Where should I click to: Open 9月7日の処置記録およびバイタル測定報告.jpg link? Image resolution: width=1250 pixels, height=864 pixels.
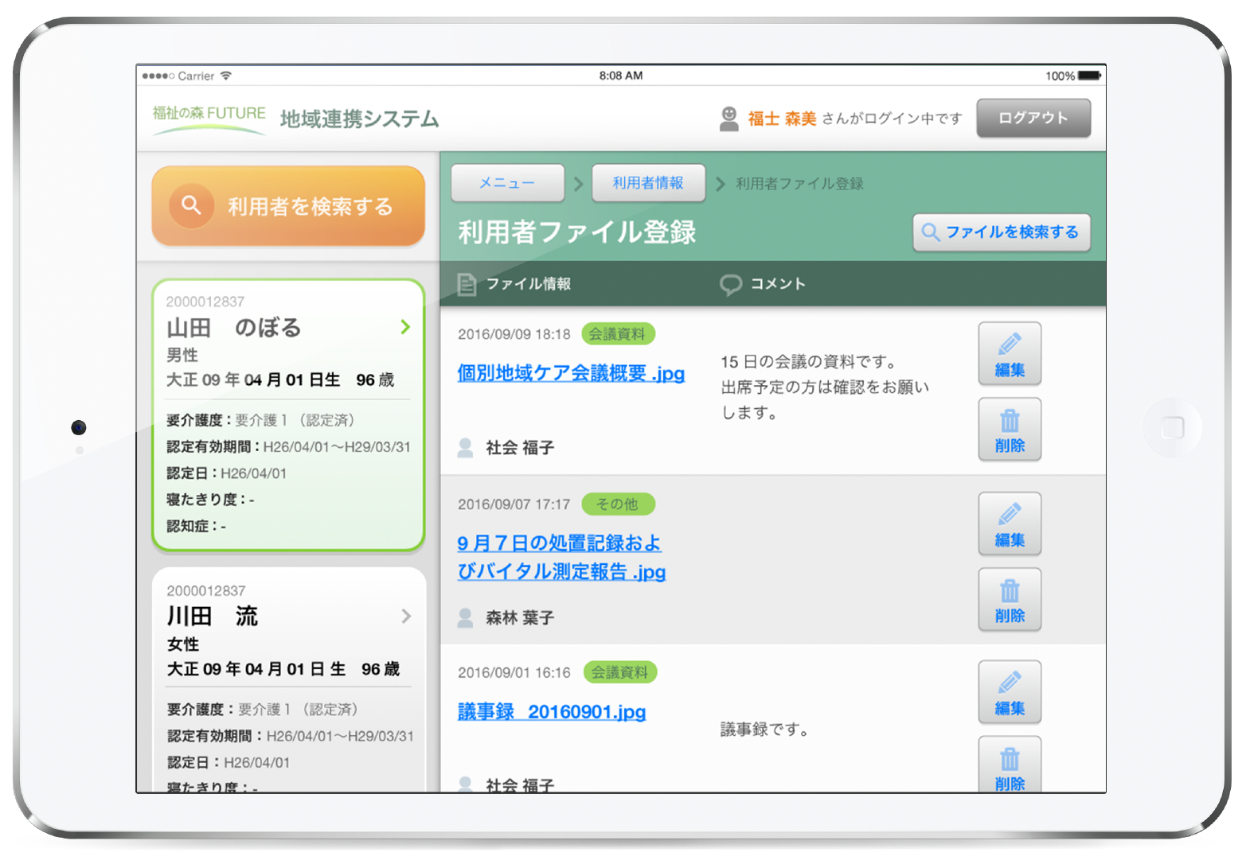pos(560,558)
